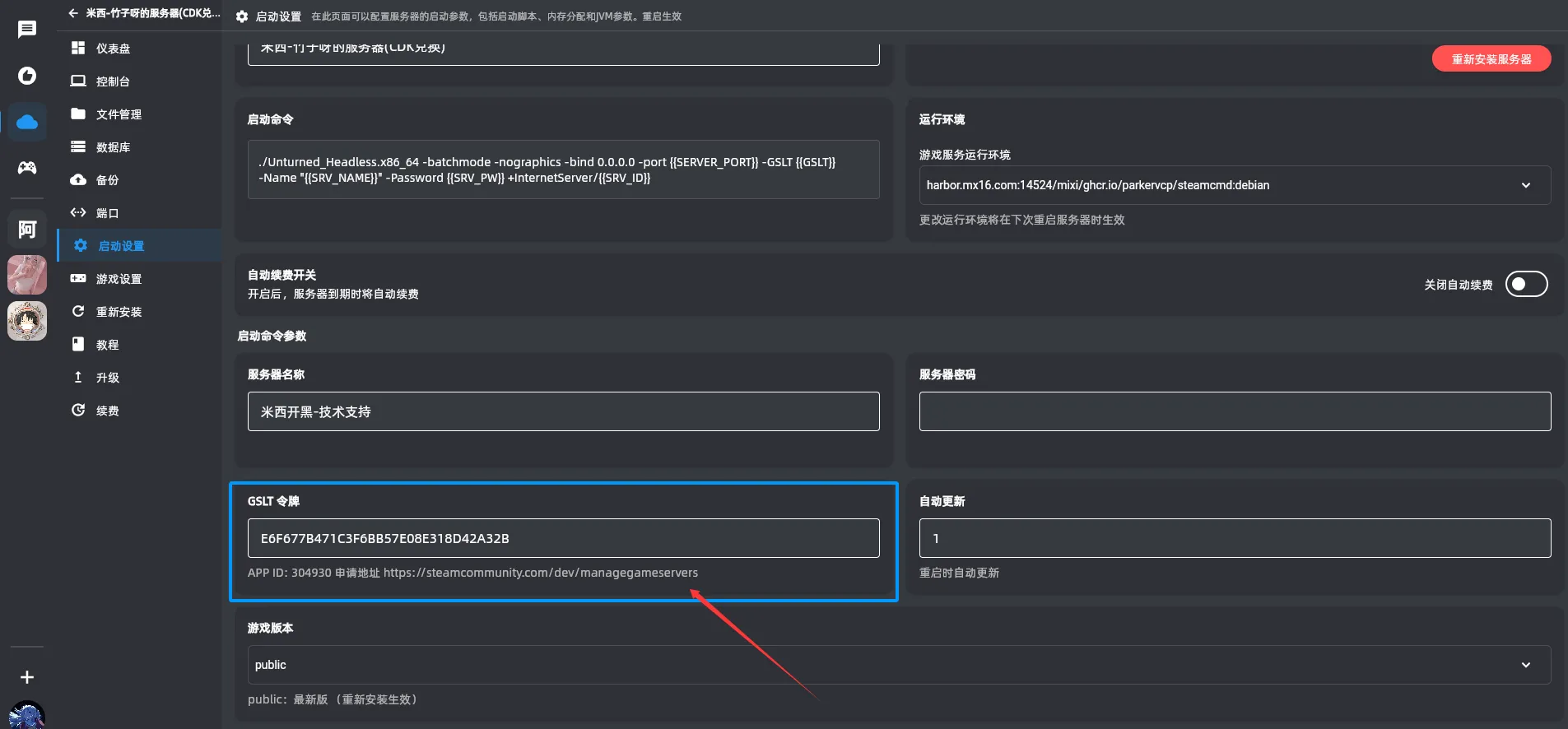Open 游戏设置 game settings page

point(119,279)
